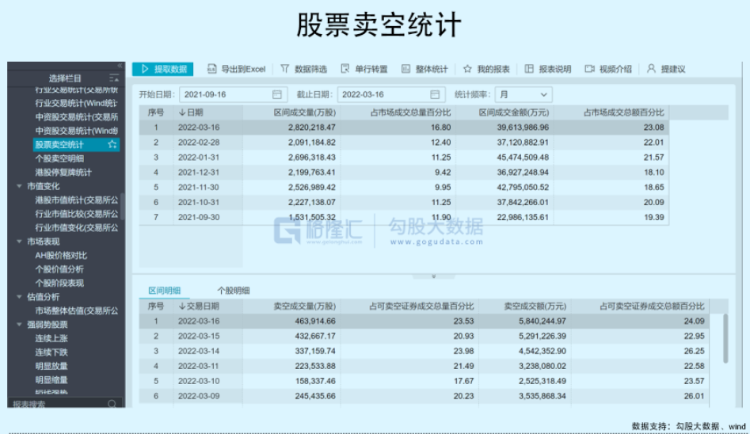Click the panel splitter collapse chevron
This screenshot has height=434, width=750.
(x=434, y=276)
